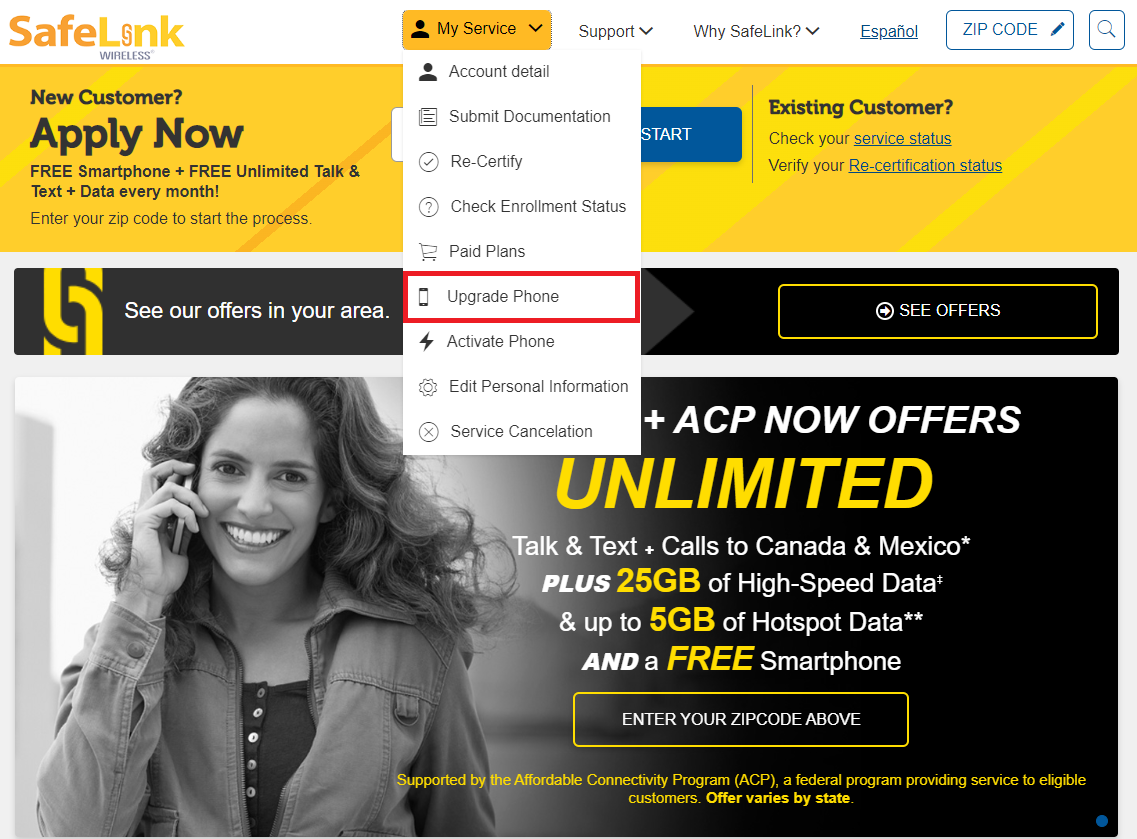1137x839 pixels.
Task: Click the person icon beside Account detail
Action: click(x=428, y=72)
